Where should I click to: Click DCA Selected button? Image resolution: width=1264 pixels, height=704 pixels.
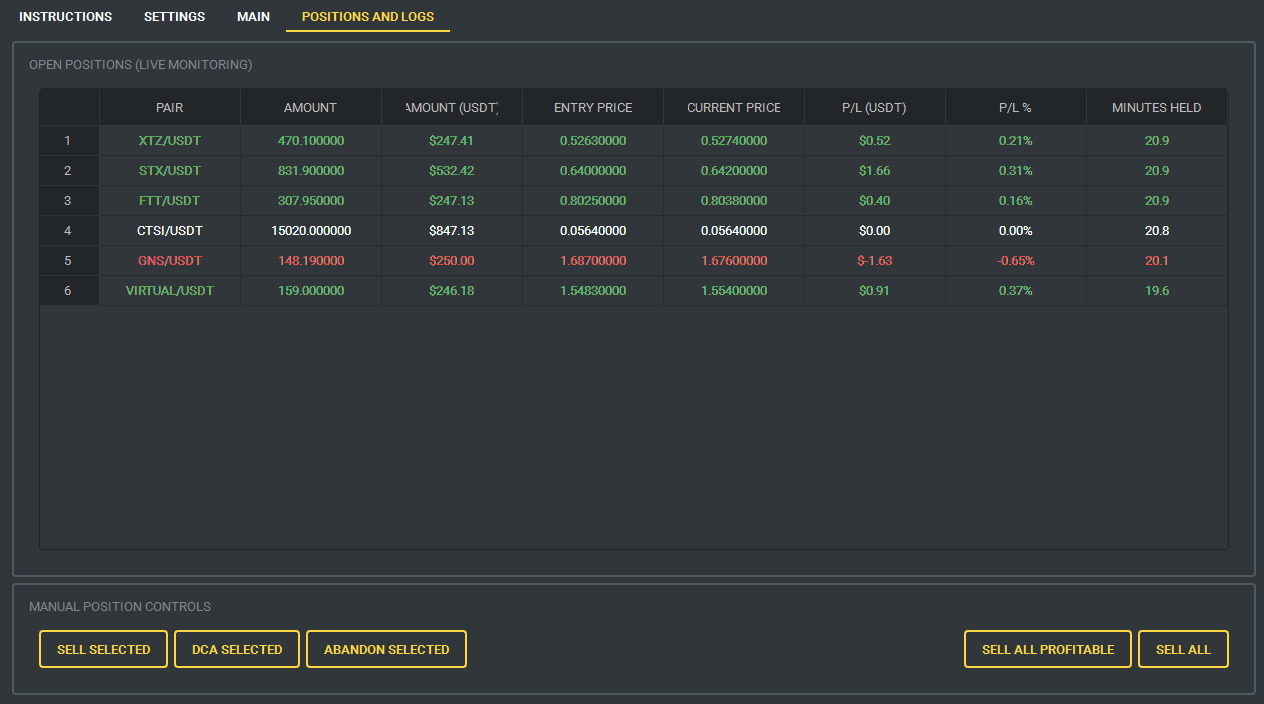[x=237, y=649]
